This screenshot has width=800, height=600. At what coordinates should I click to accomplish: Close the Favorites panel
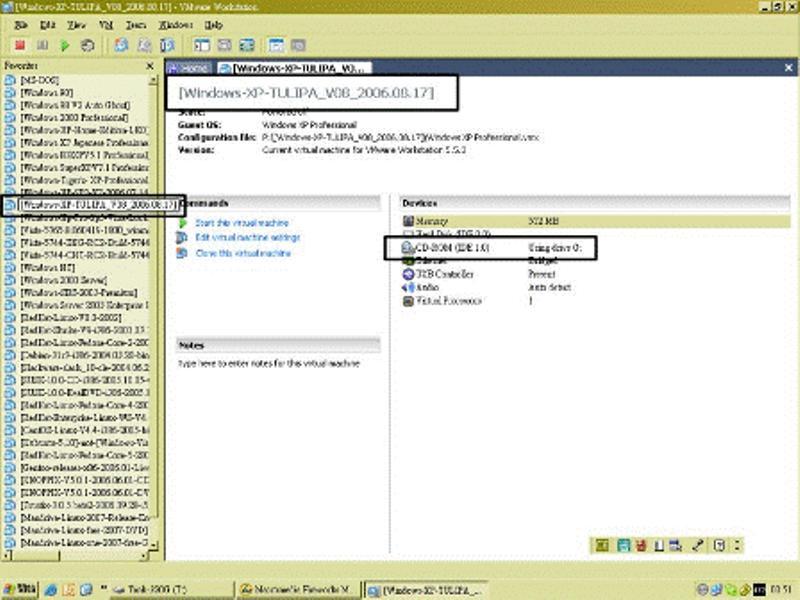point(150,66)
